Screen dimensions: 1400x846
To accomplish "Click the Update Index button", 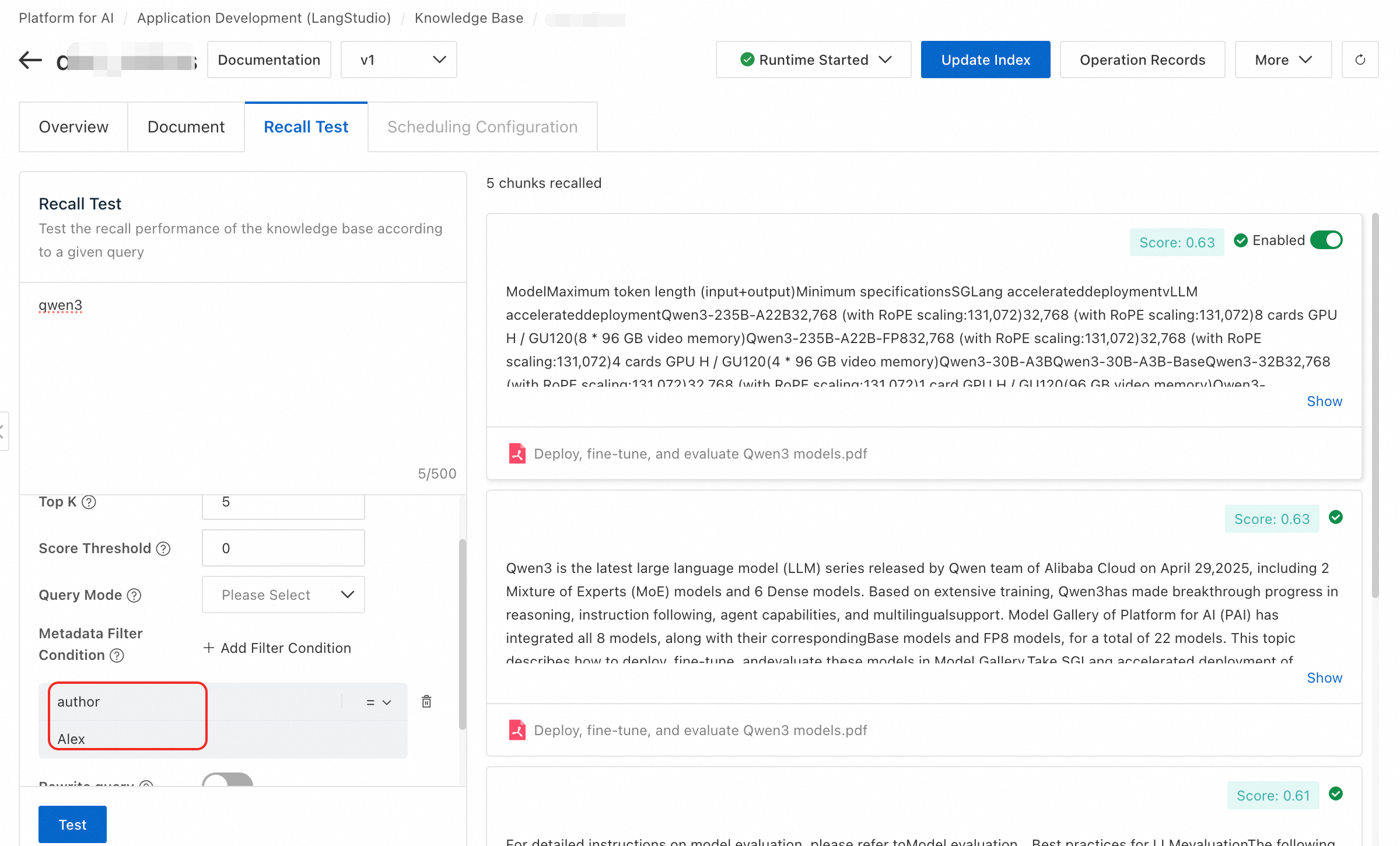I will pos(985,60).
